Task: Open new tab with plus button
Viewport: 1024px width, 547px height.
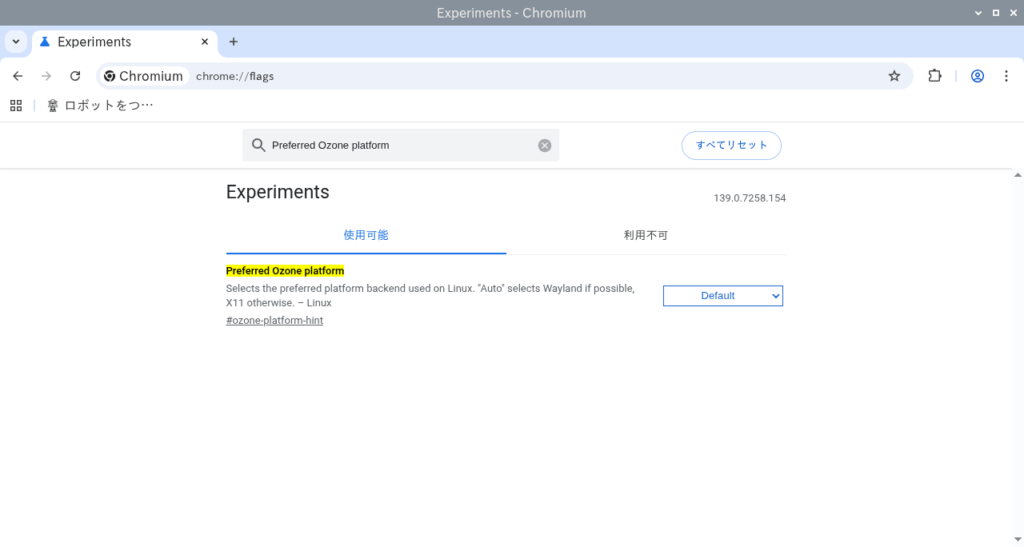Action: tap(233, 42)
